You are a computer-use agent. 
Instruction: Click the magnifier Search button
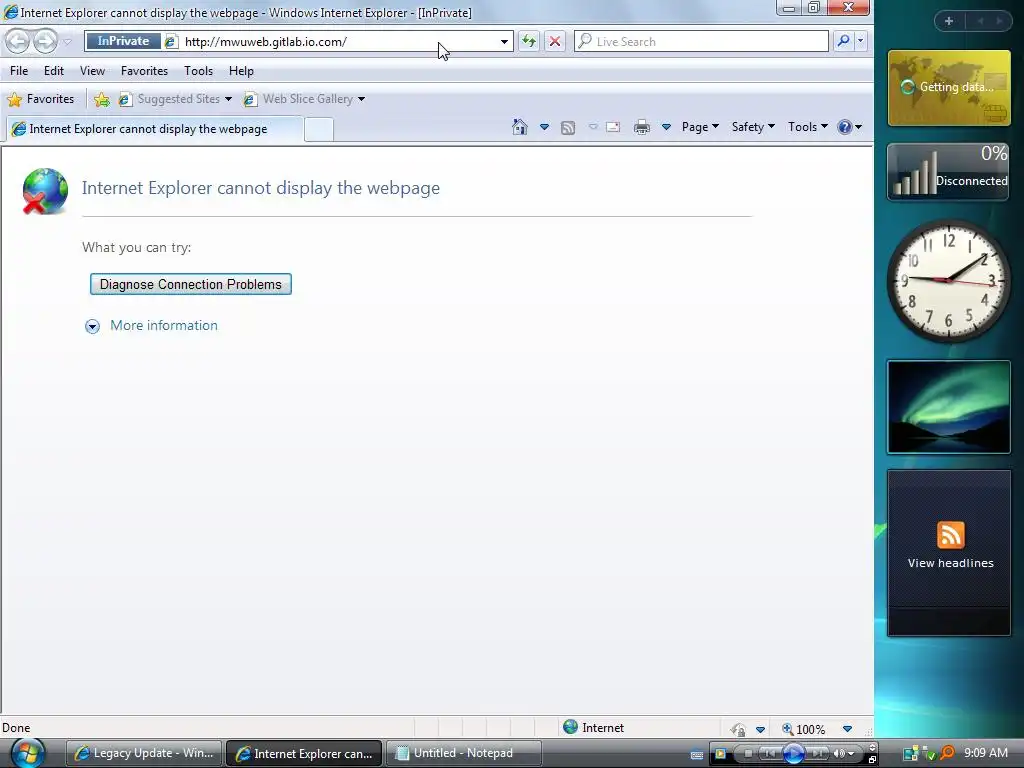pos(843,41)
